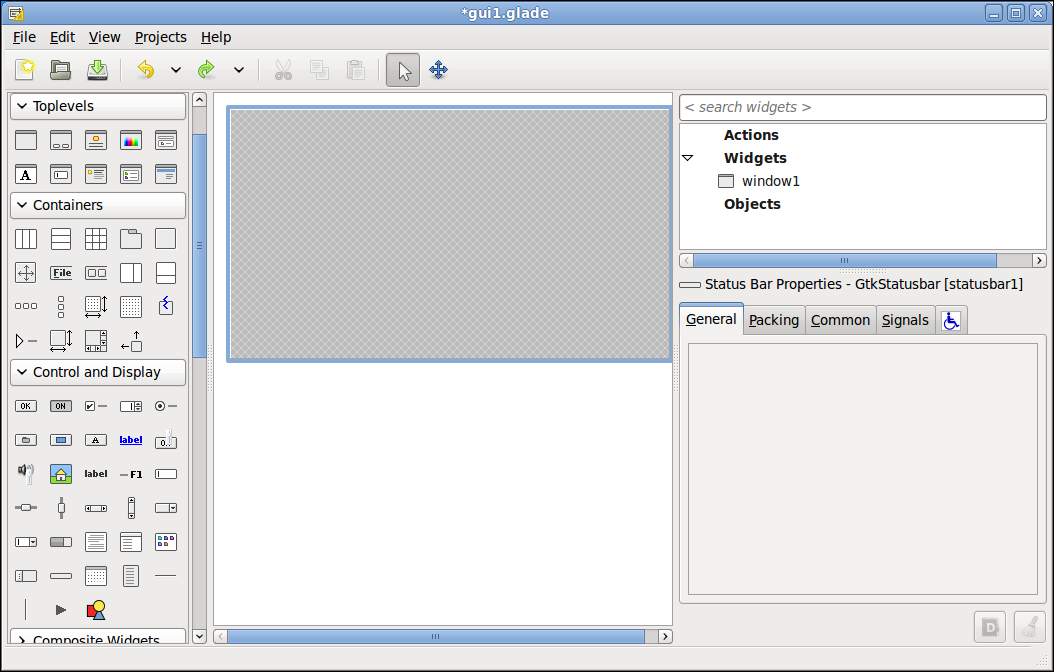Collapse the Containers palette section
Screen dimensions: 1054x672
tap(98, 205)
